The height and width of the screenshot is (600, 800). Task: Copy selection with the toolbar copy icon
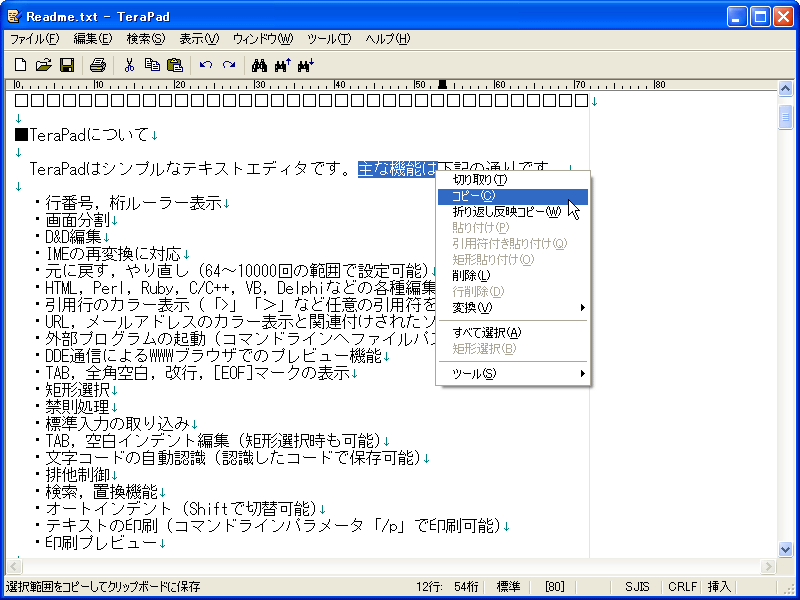pos(152,65)
